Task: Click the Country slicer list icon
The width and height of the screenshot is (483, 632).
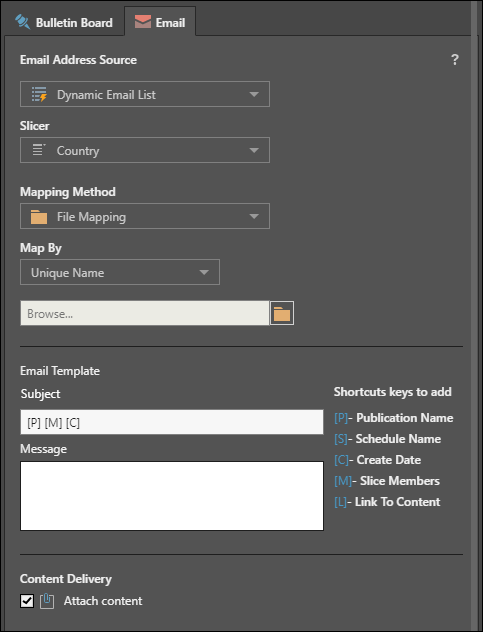Action: tap(39, 150)
